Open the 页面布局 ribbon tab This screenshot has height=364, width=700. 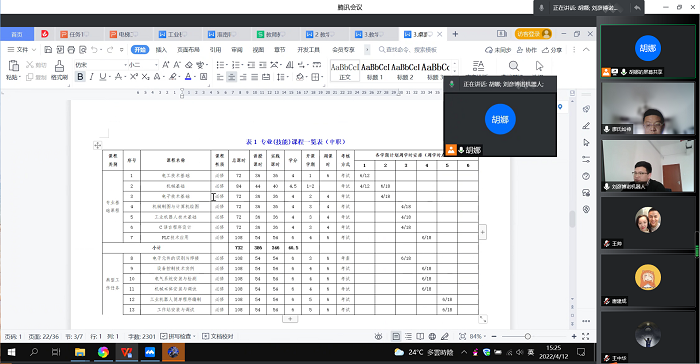(x=188, y=50)
